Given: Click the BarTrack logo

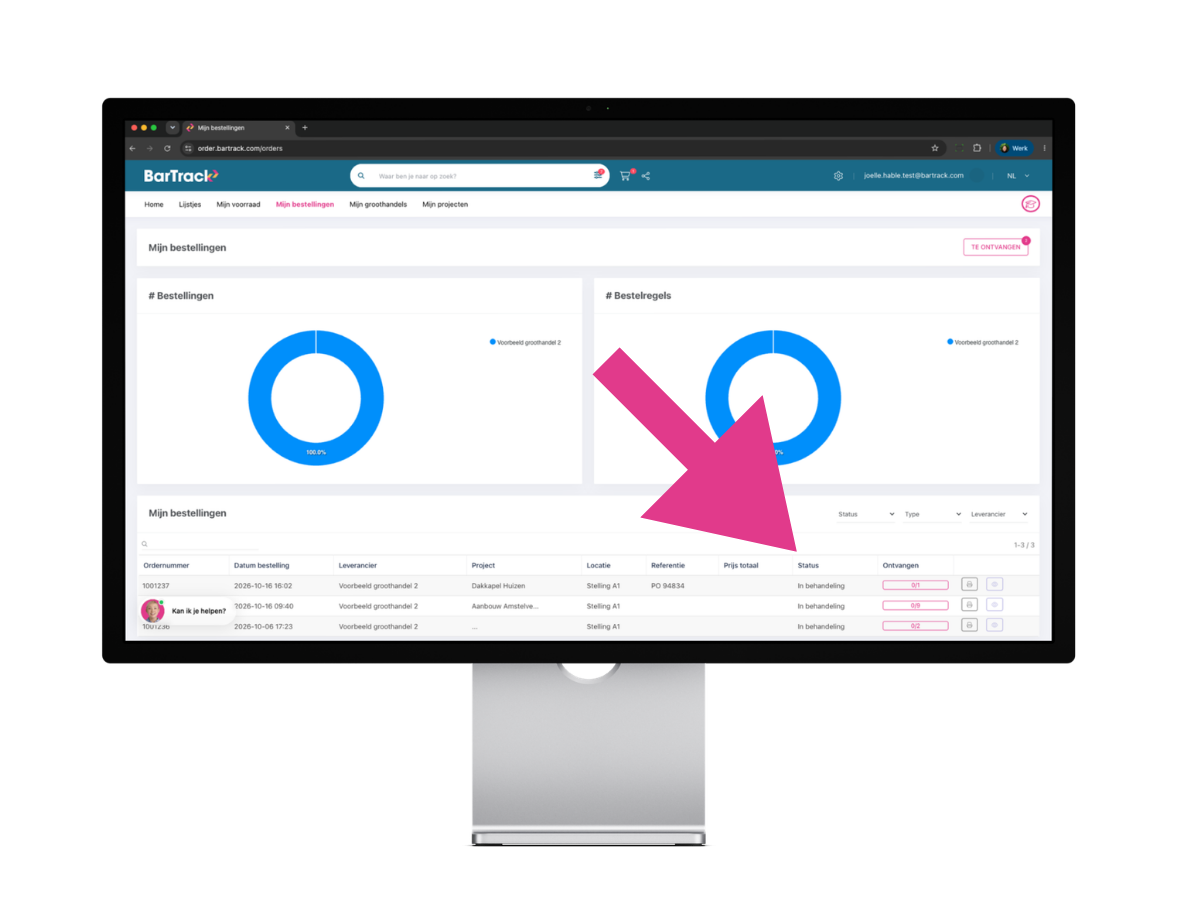Looking at the screenshot, I should click(x=181, y=176).
